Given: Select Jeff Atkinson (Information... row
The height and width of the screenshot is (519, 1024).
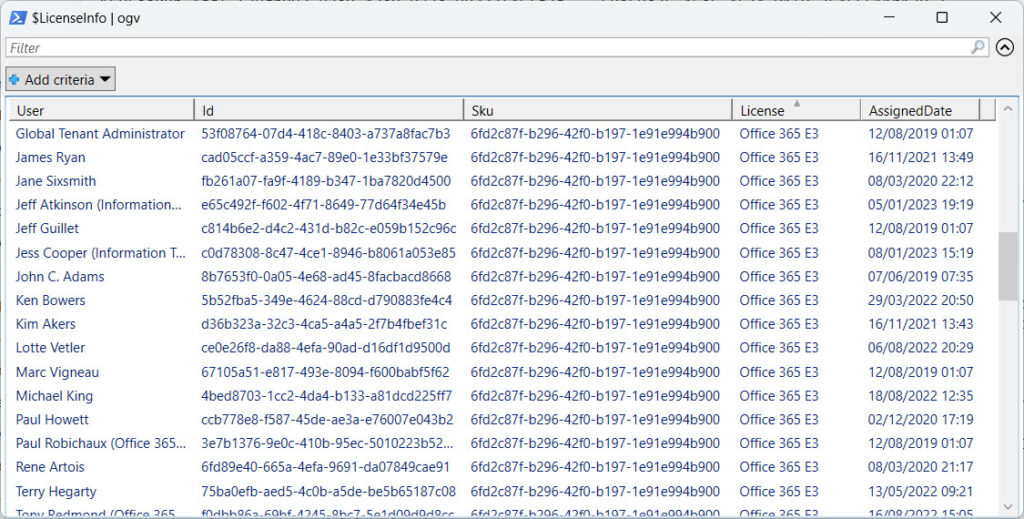Looking at the screenshot, I should pos(501,204).
